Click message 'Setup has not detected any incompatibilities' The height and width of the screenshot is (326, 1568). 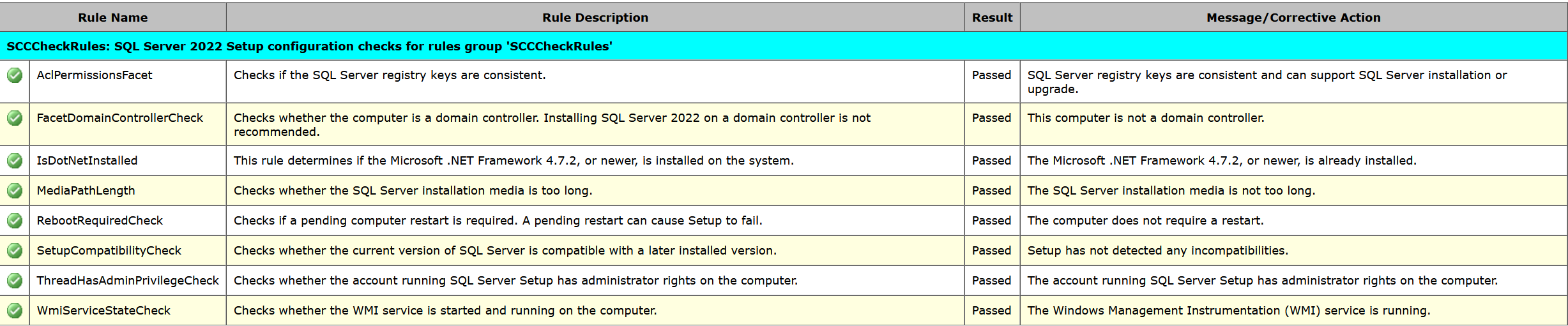(1158, 251)
